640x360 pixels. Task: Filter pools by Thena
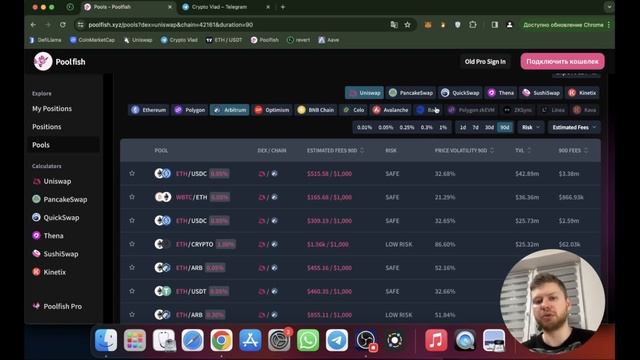[x=501, y=93]
